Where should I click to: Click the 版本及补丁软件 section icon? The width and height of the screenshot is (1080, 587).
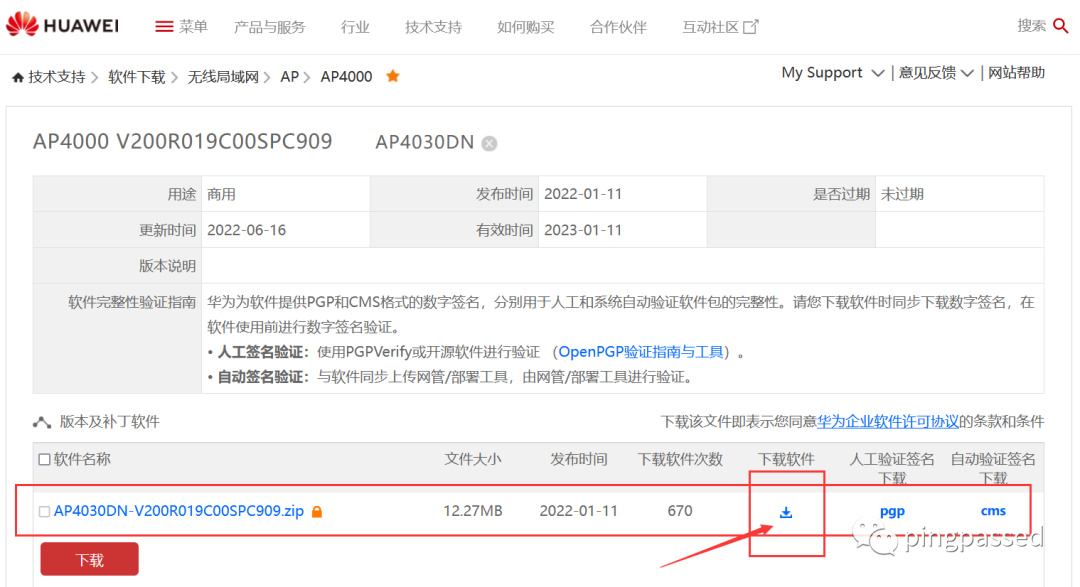[42, 422]
